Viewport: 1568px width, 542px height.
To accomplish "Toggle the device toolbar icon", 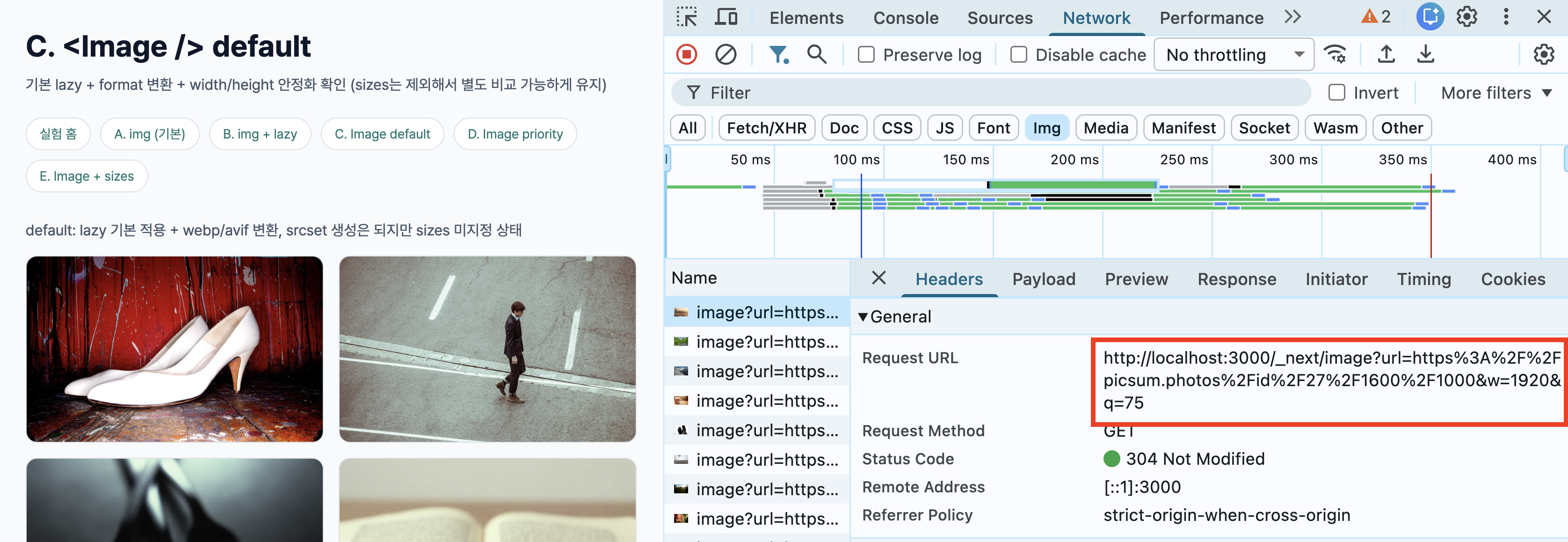I will tap(726, 17).
